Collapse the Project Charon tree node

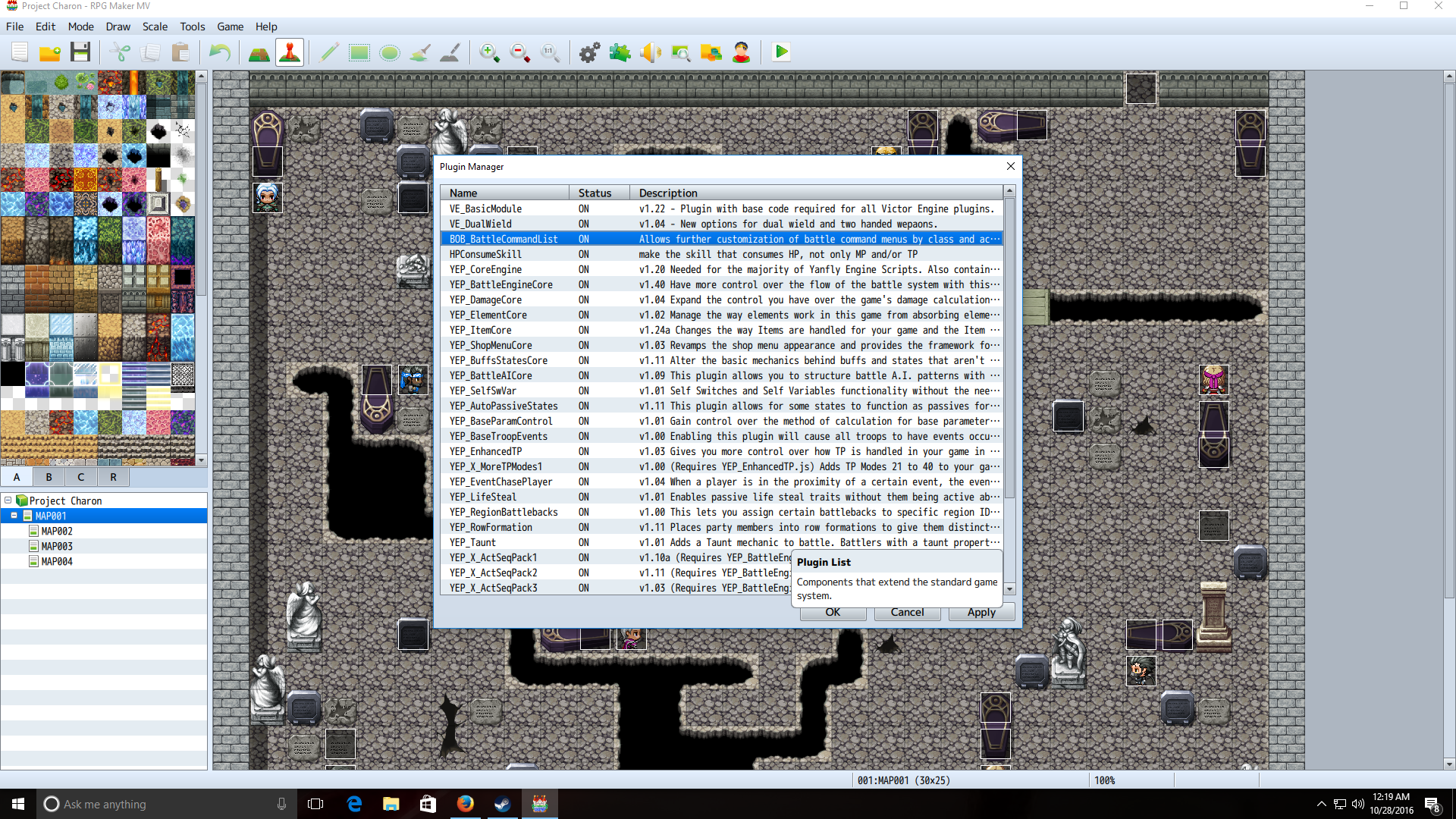(8, 500)
